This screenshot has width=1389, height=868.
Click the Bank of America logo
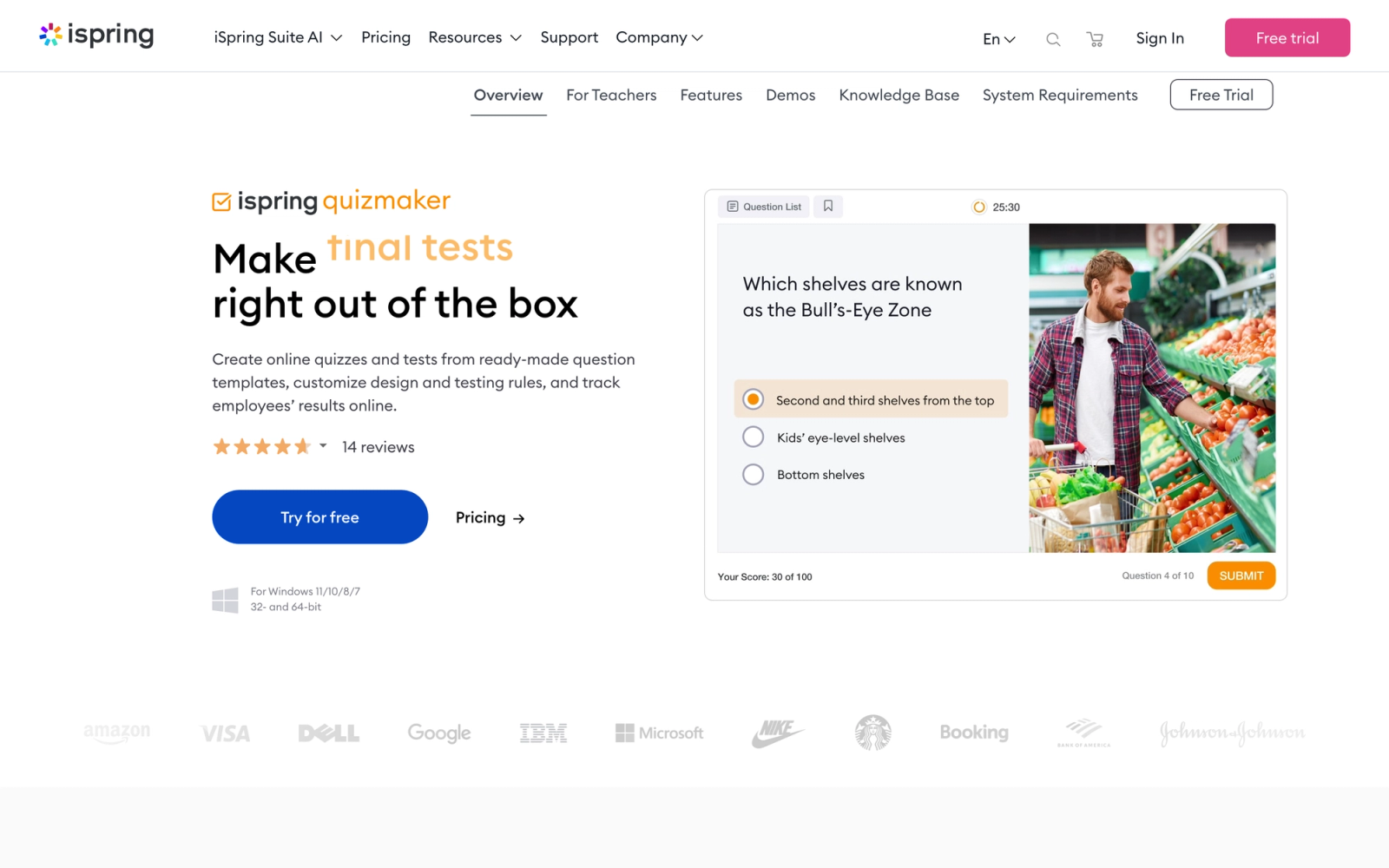click(1083, 733)
